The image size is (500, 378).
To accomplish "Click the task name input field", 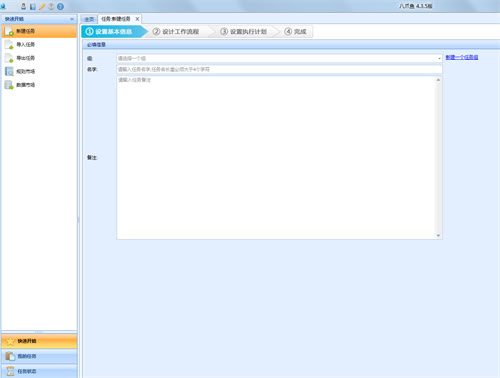I will (x=279, y=69).
